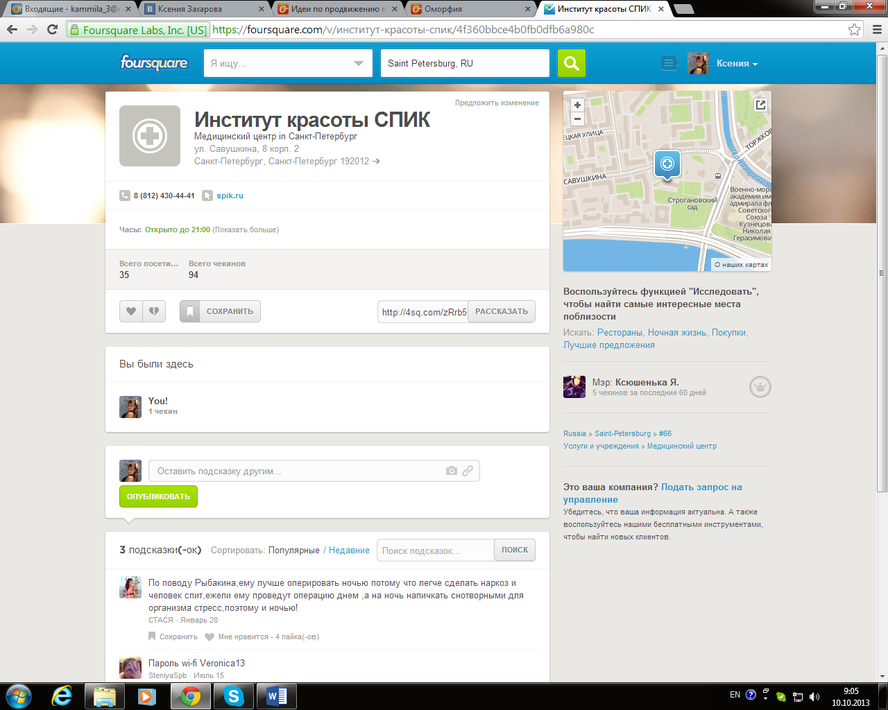Click СТАСЯ's tip author avatar

tap(130, 588)
